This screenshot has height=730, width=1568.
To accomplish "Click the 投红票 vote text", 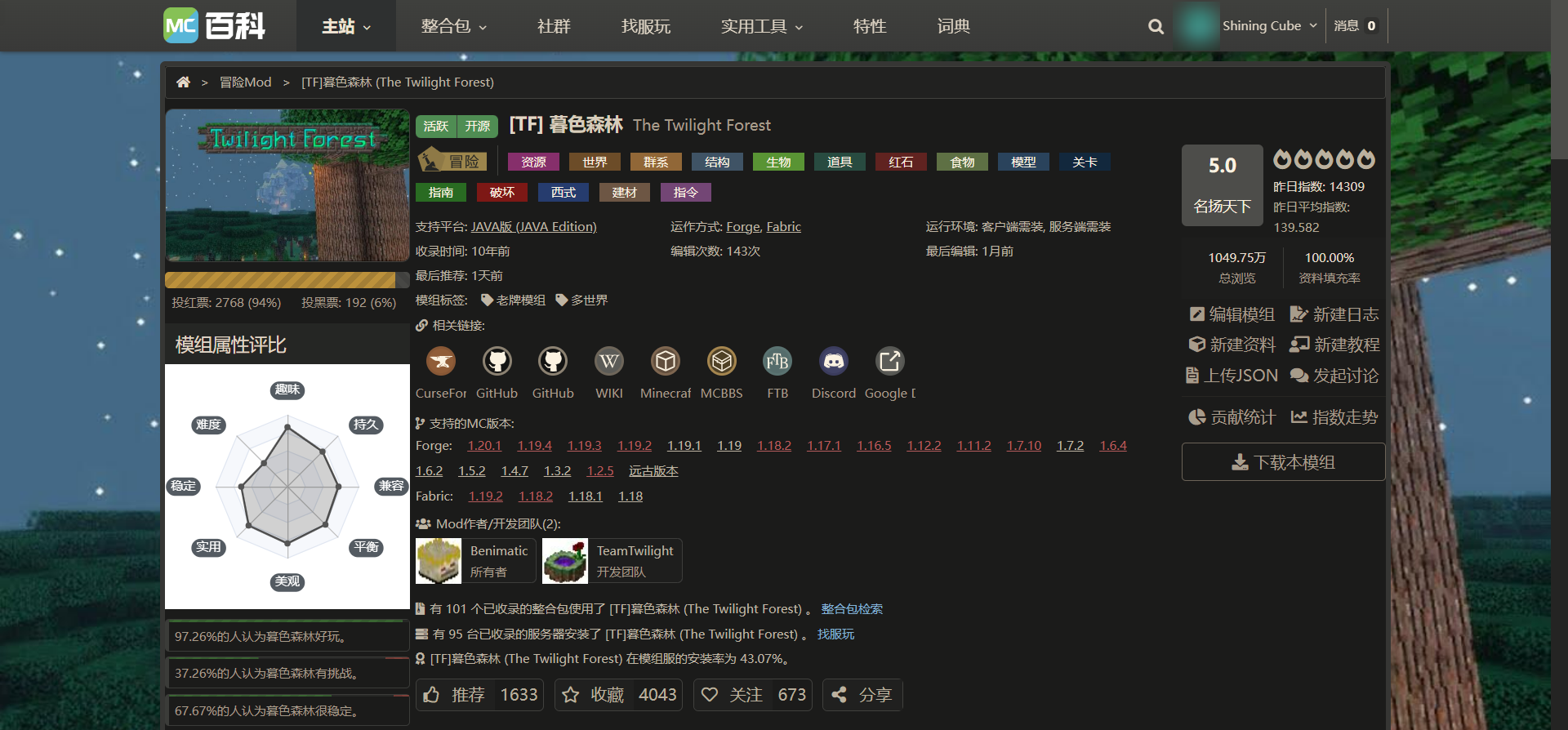I will click(x=226, y=303).
